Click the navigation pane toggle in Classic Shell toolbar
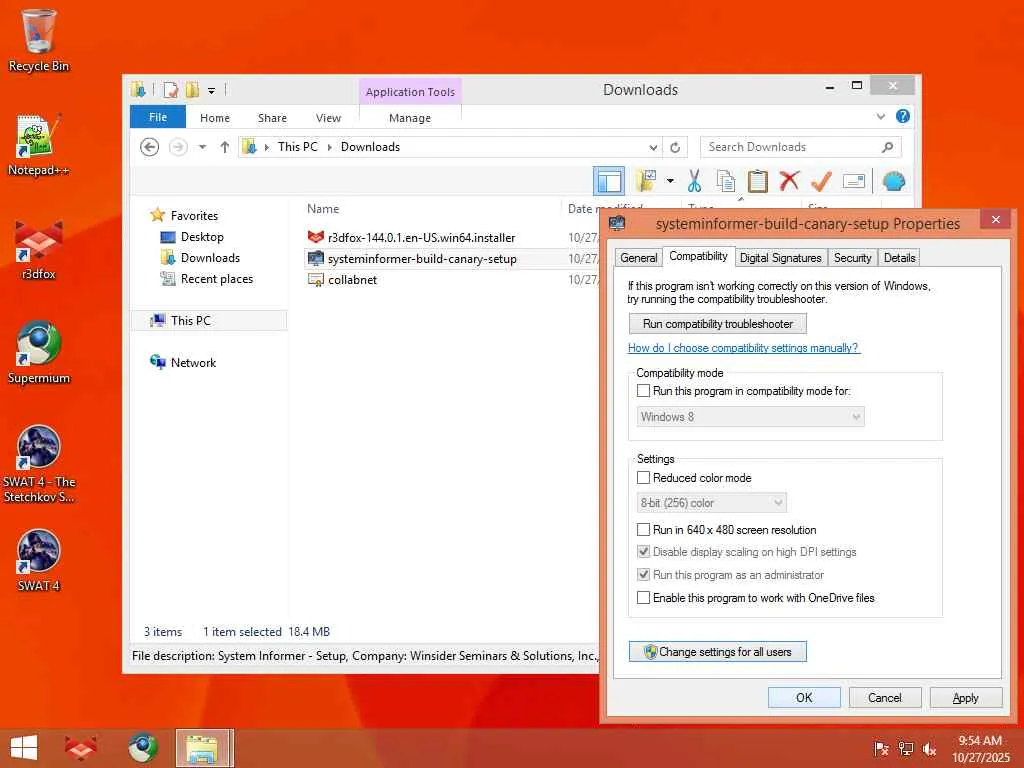The height and width of the screenshot is (768, 1024). click(609, 181)
